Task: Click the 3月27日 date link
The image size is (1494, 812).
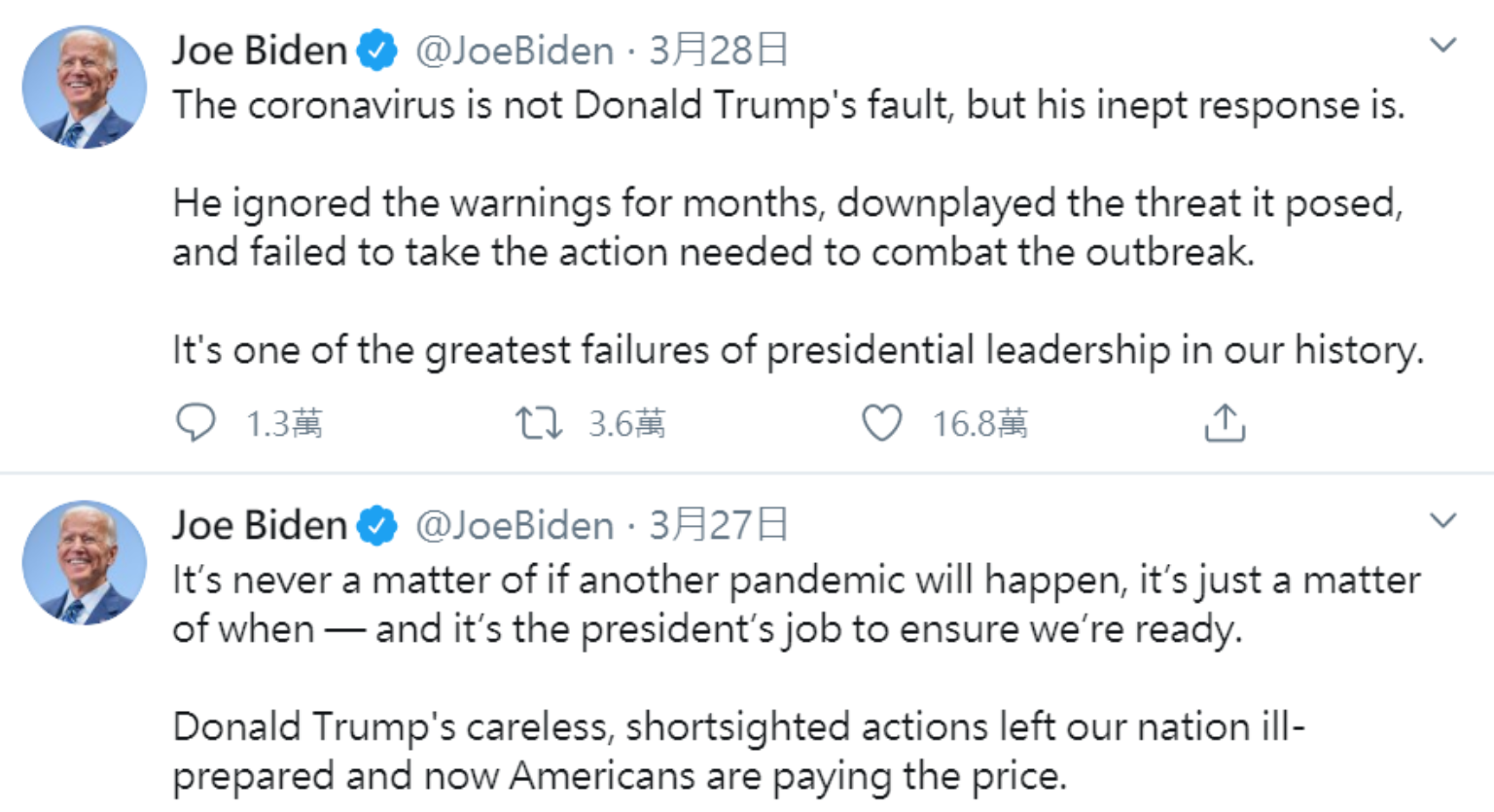Action: pyautogui.click(x=718, y=525)
